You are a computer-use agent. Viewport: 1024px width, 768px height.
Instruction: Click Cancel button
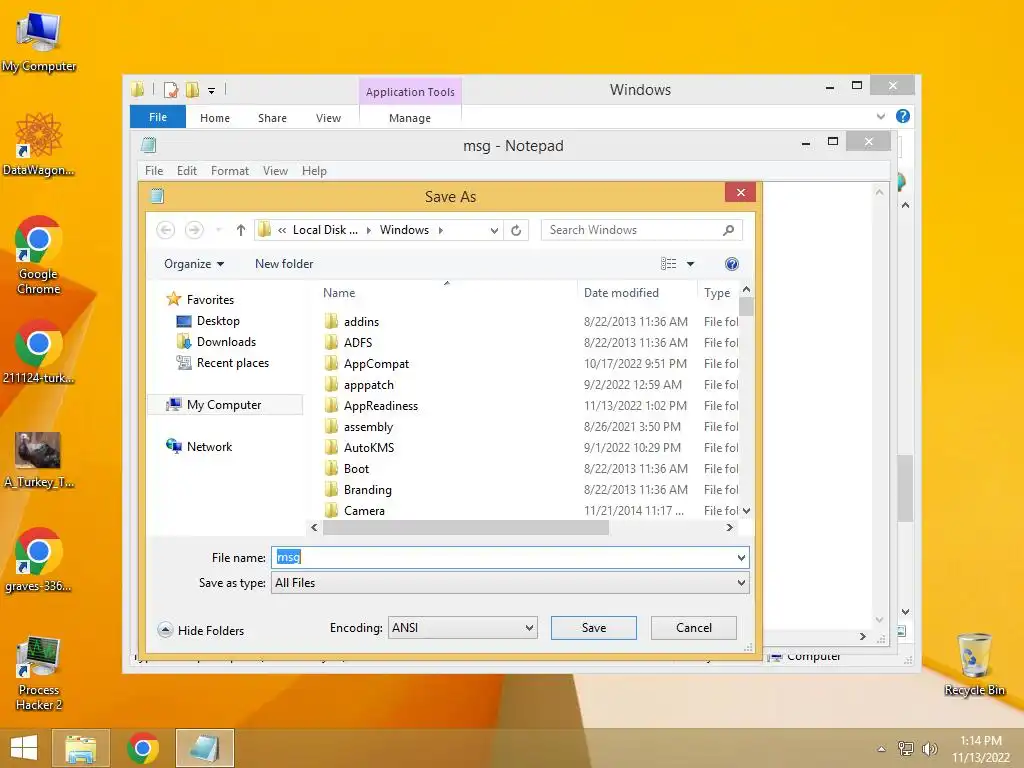click(x=694, y=628)
